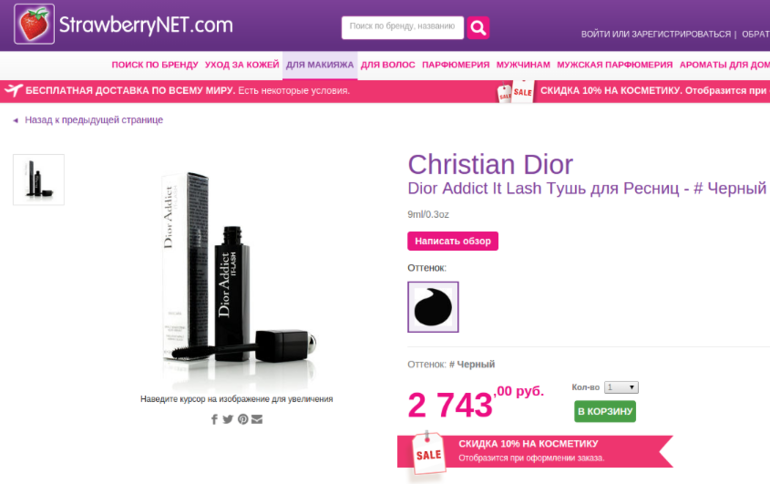Viewport: 770px width, 484px height.
Task: Open the ПАРФЮМЕРИЯ menu item
Action: pyautogui.click(x=456, y=65)
